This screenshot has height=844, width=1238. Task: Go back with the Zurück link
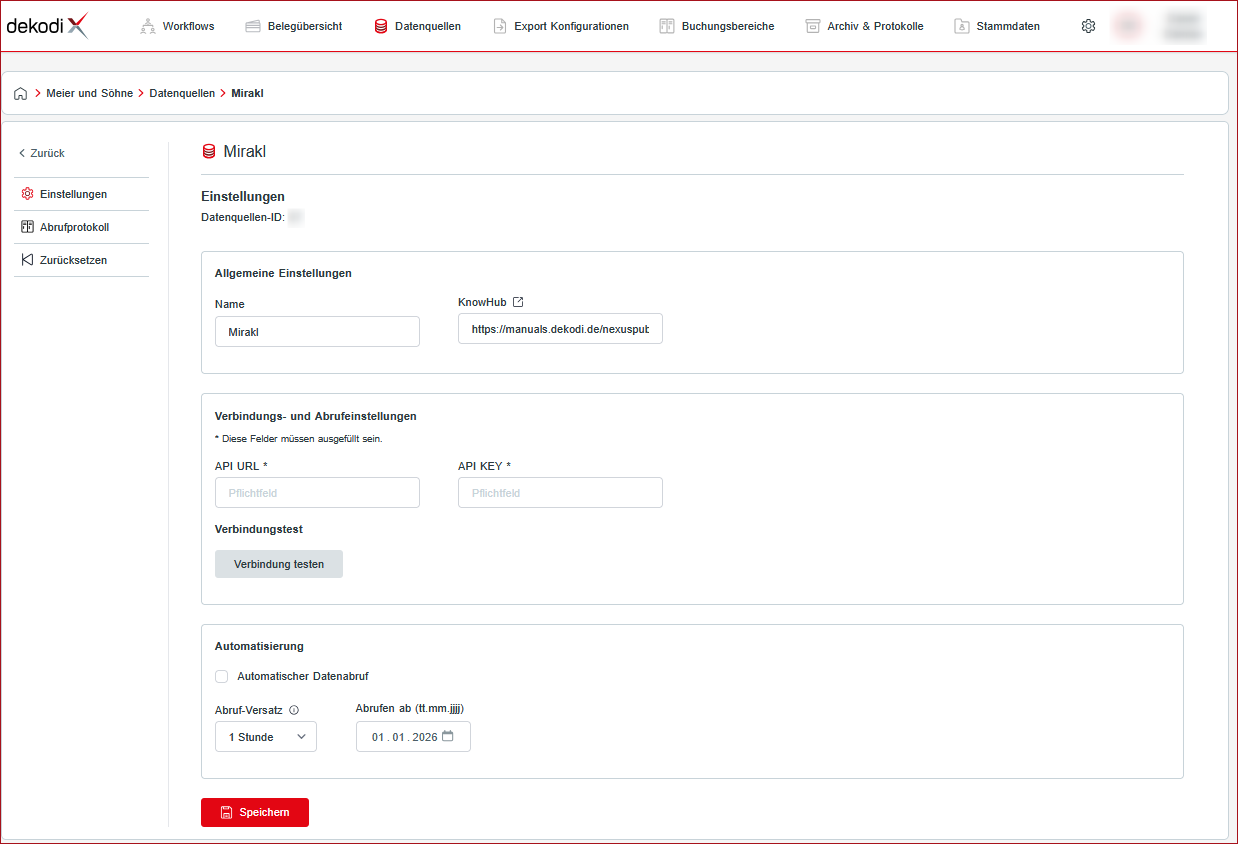pyautogui.click(x=42, y=153)
